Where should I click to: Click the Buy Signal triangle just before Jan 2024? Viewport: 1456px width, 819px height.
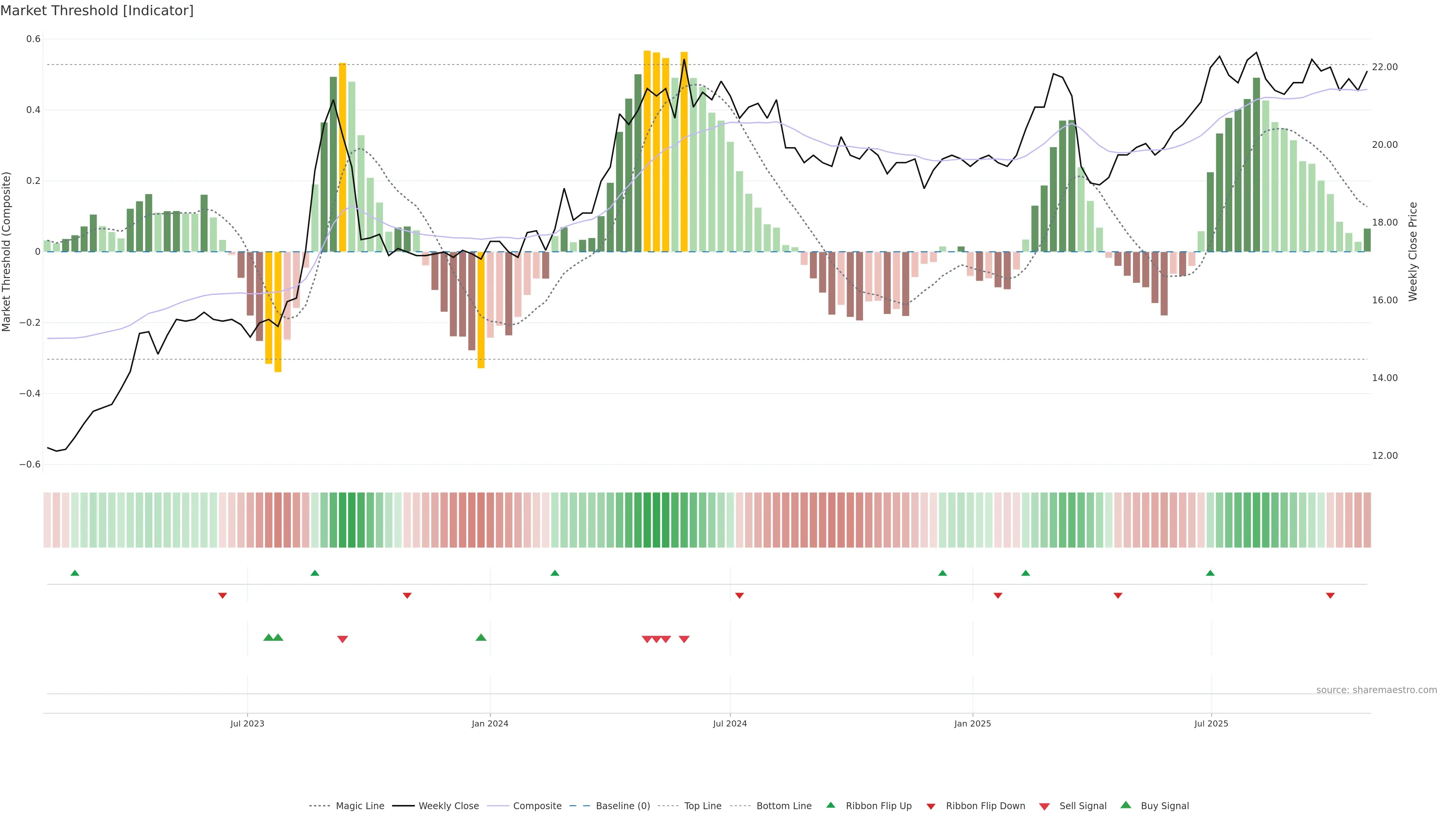tap(481, 637)
